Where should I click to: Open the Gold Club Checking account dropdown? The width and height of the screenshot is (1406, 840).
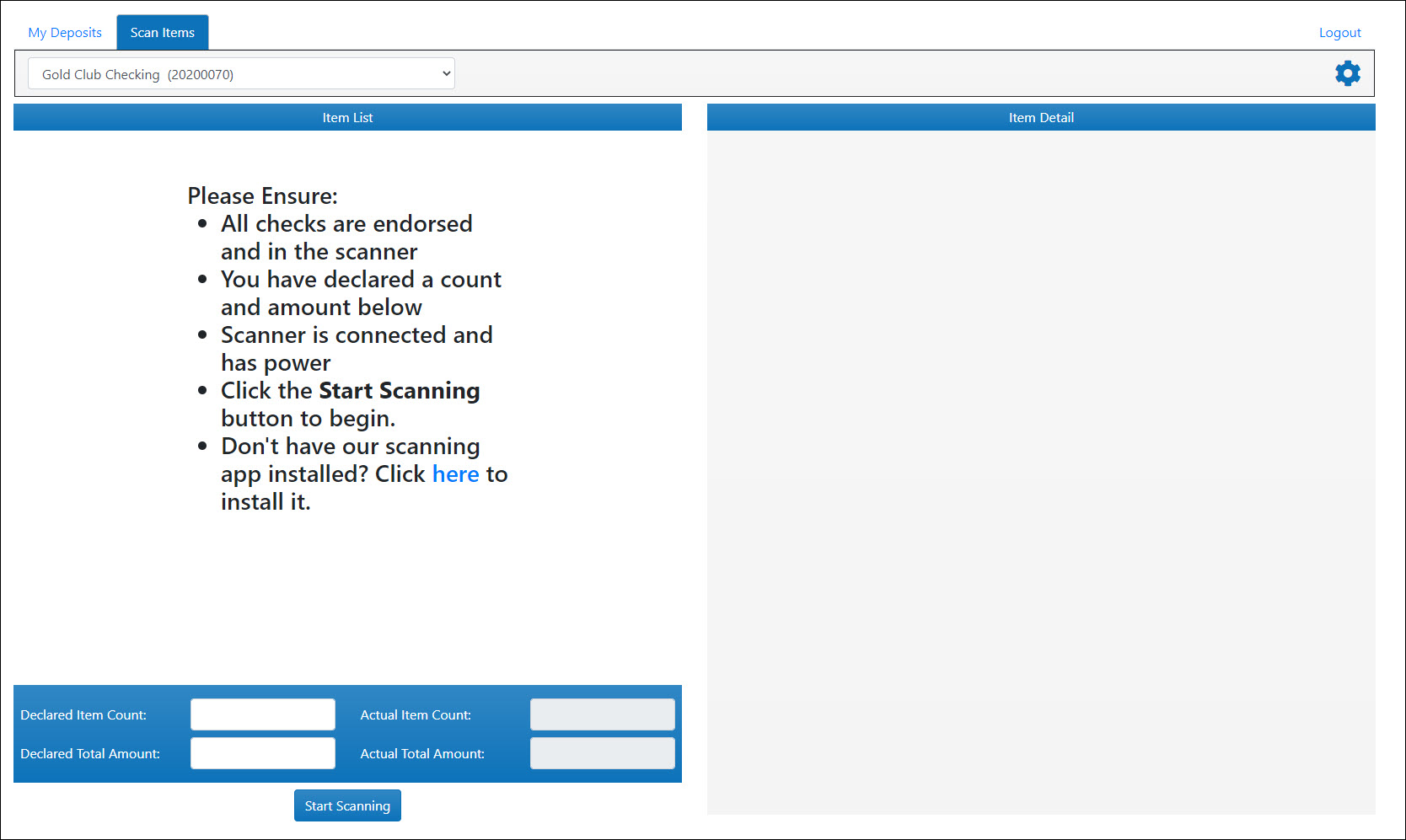tap(240, 74)
